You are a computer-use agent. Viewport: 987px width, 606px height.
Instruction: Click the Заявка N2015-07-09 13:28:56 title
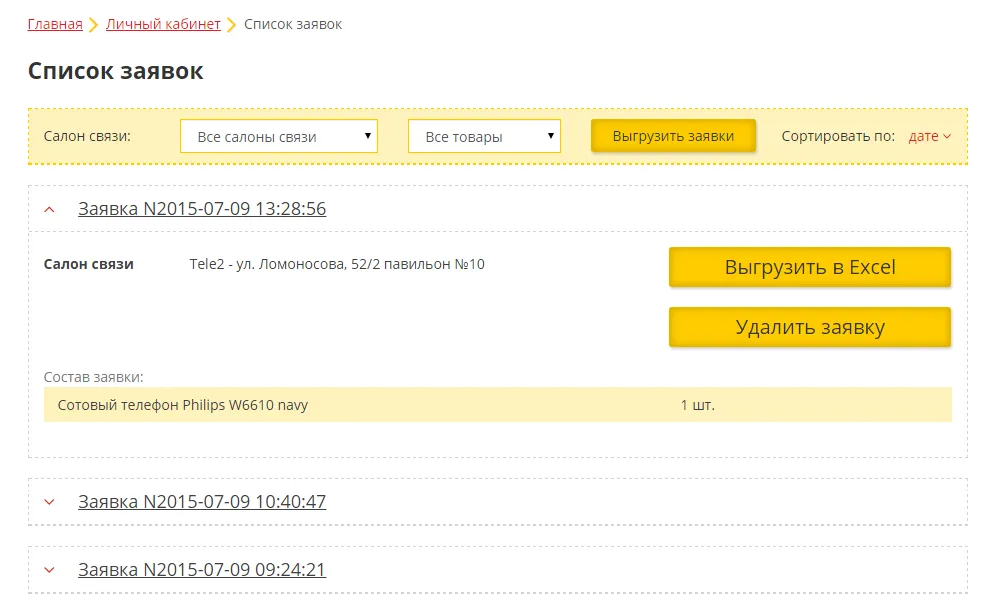[x=202, y=209]
